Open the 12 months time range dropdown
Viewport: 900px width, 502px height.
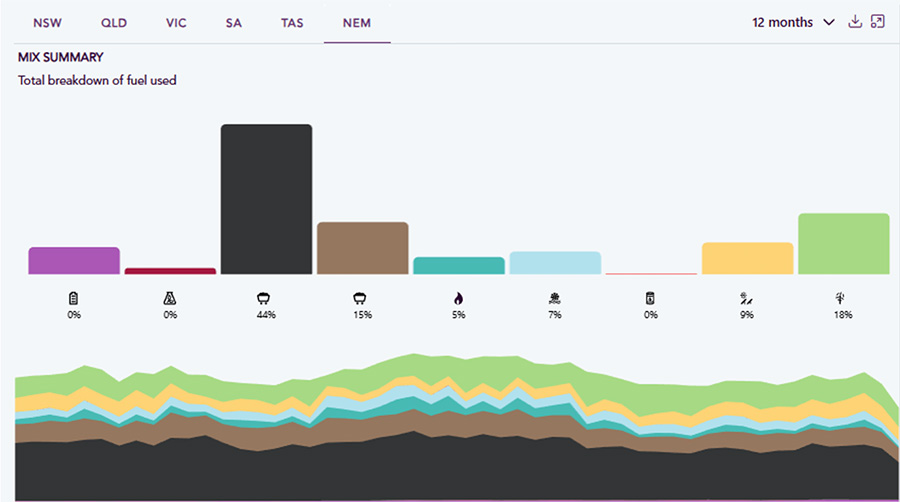click(793, 22)
